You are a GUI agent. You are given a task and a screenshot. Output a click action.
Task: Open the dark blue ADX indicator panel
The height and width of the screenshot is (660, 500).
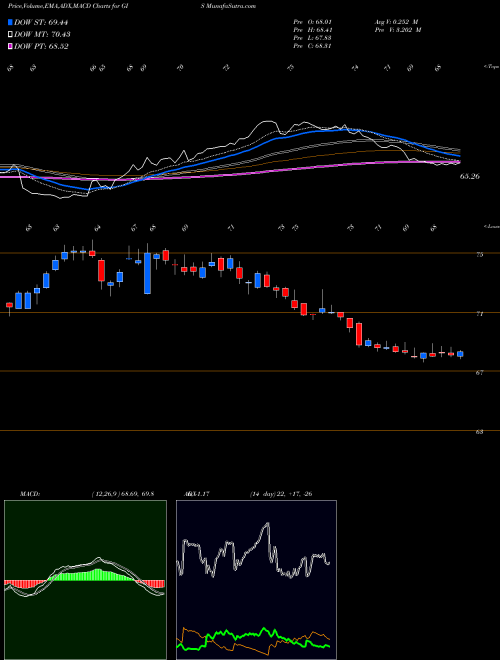click(x=256, y=580)
